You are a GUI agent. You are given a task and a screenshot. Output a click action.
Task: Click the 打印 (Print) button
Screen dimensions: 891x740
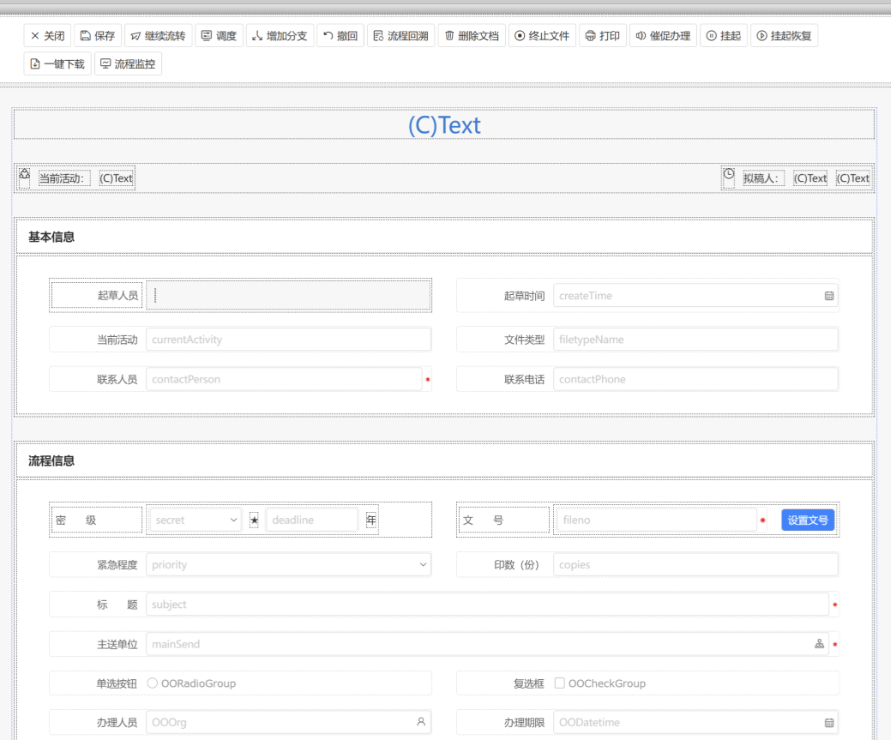(602, 36)
